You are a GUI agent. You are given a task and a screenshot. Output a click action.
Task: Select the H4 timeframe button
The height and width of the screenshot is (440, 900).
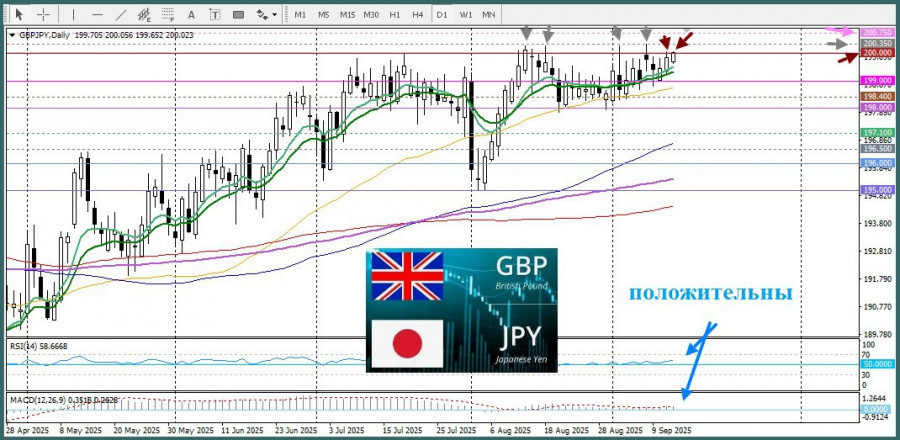417,15
